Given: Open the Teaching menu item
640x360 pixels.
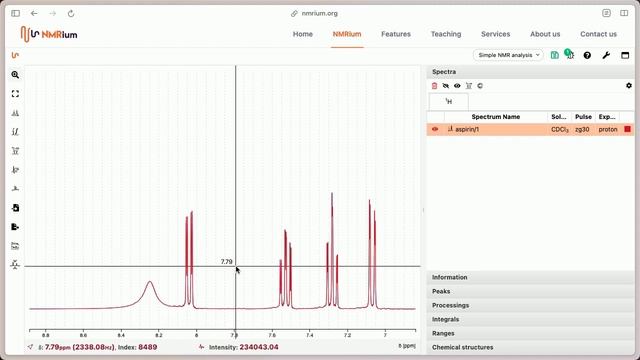Looking at the screenshot, I should (x=446, y=34).
